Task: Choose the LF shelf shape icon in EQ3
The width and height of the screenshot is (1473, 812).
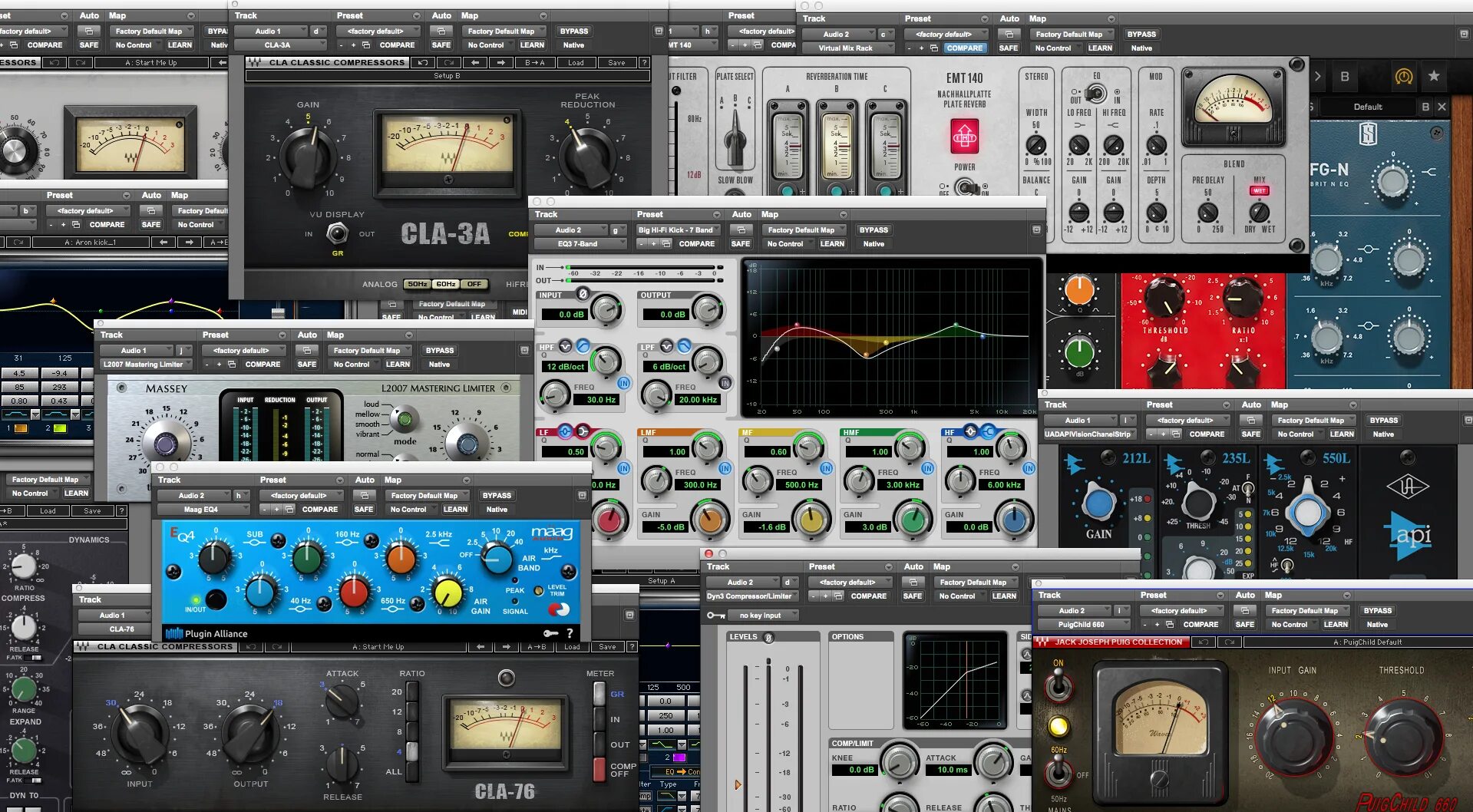Action: click(x=582, y=431)
